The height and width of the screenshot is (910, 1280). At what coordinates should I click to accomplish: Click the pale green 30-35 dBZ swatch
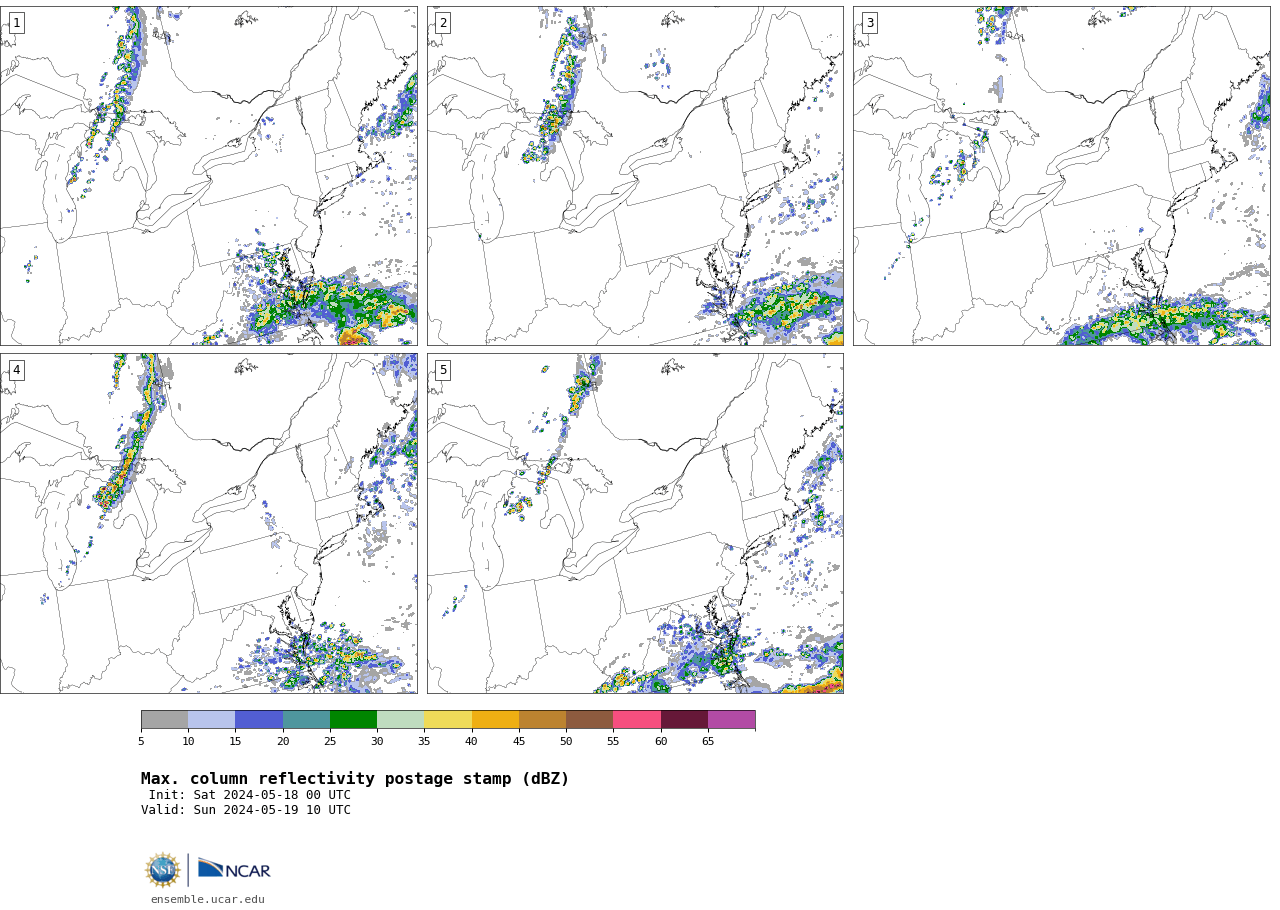click(x=400, y=720)
